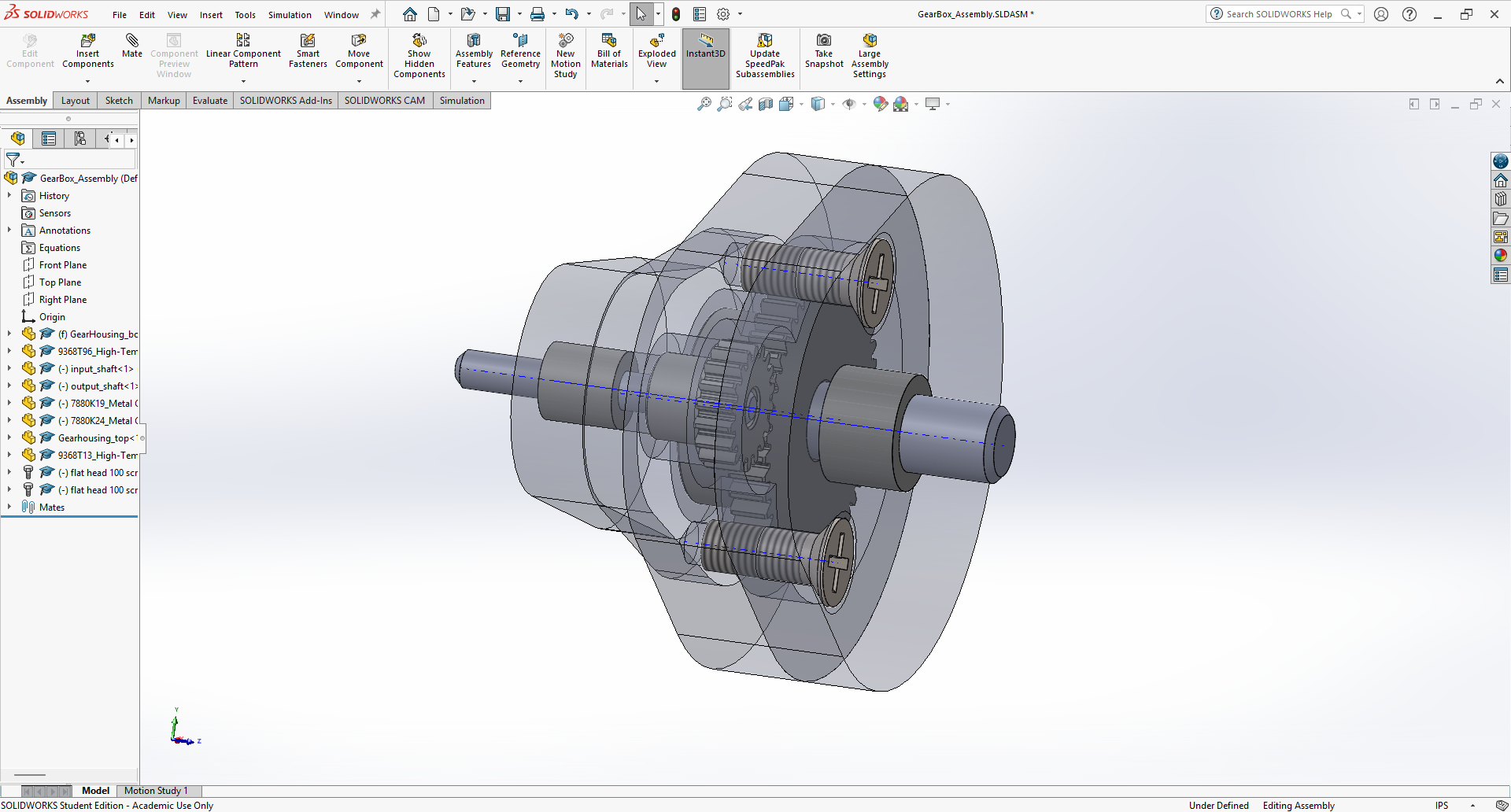
Task: Click Zoom to Area magnifier
Action: pos(725,104)
